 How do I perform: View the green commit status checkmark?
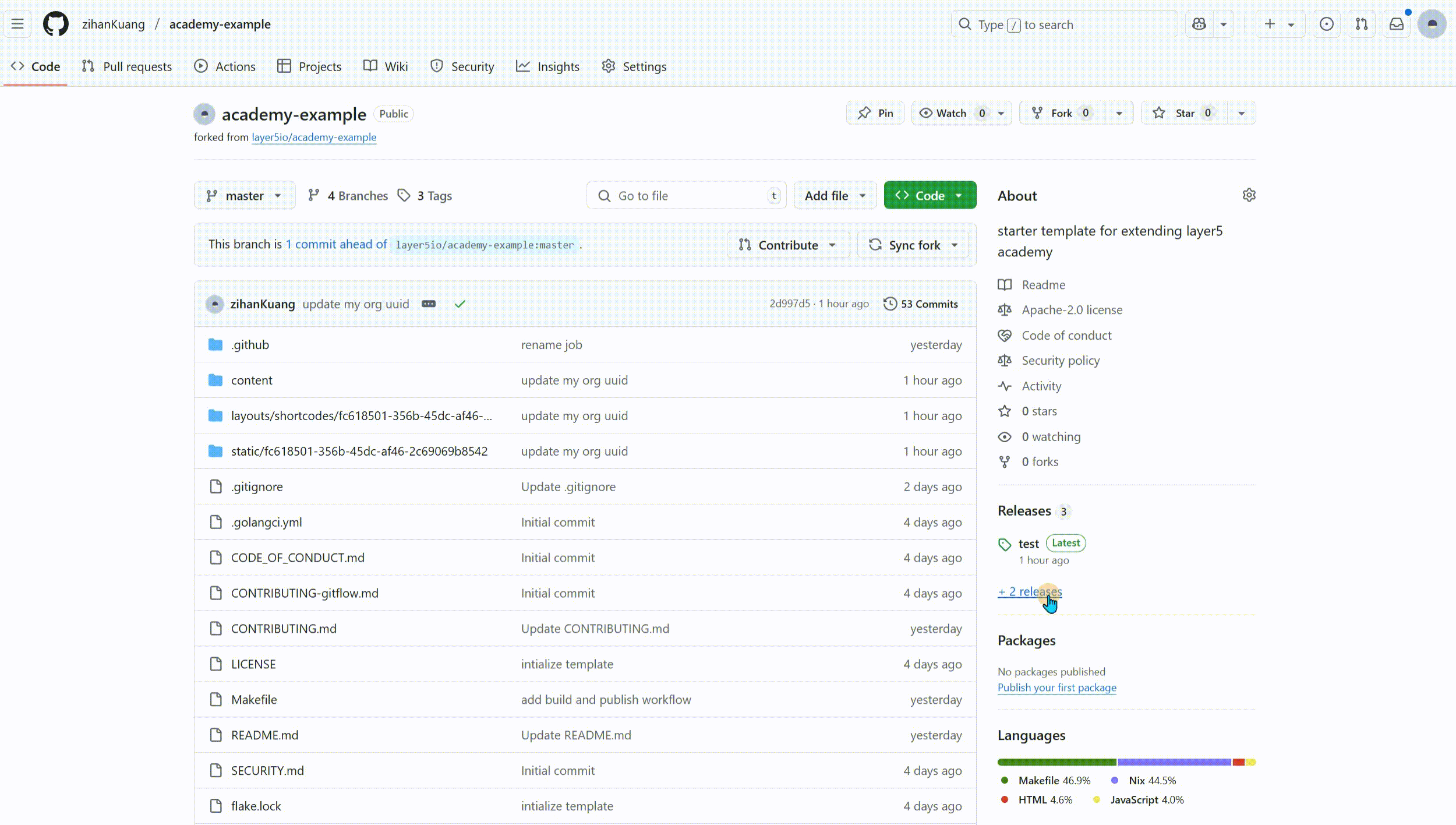[x=460, y=304]
